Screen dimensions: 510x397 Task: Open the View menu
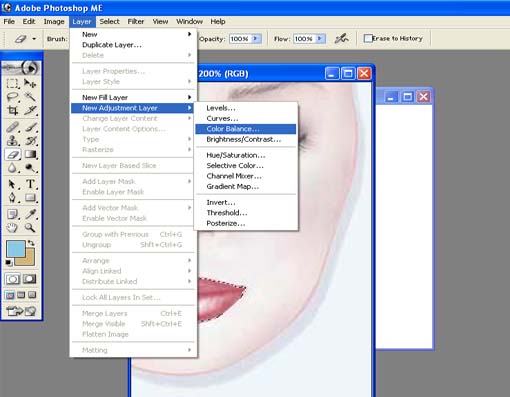point(160,22)
